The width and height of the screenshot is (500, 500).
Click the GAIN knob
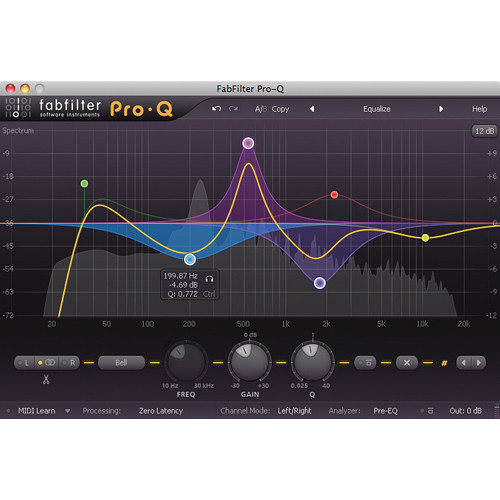[249, 362]
